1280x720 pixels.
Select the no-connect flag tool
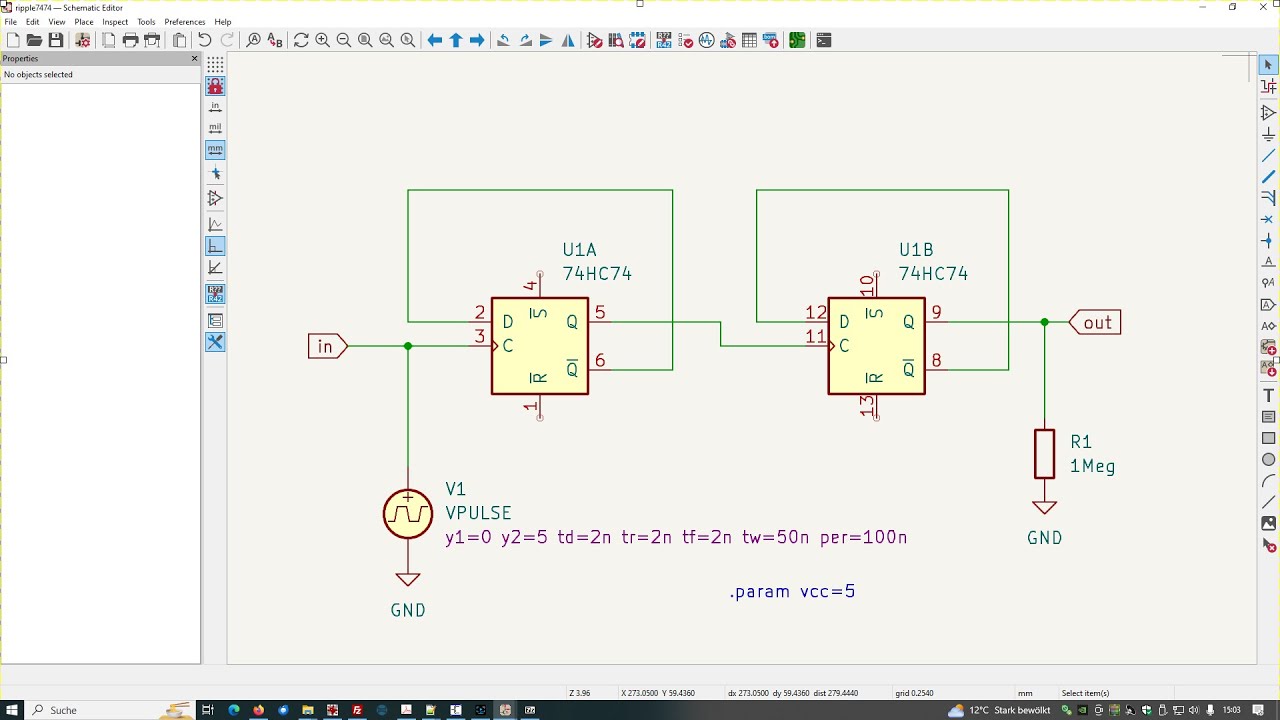tap(1268, 219)
